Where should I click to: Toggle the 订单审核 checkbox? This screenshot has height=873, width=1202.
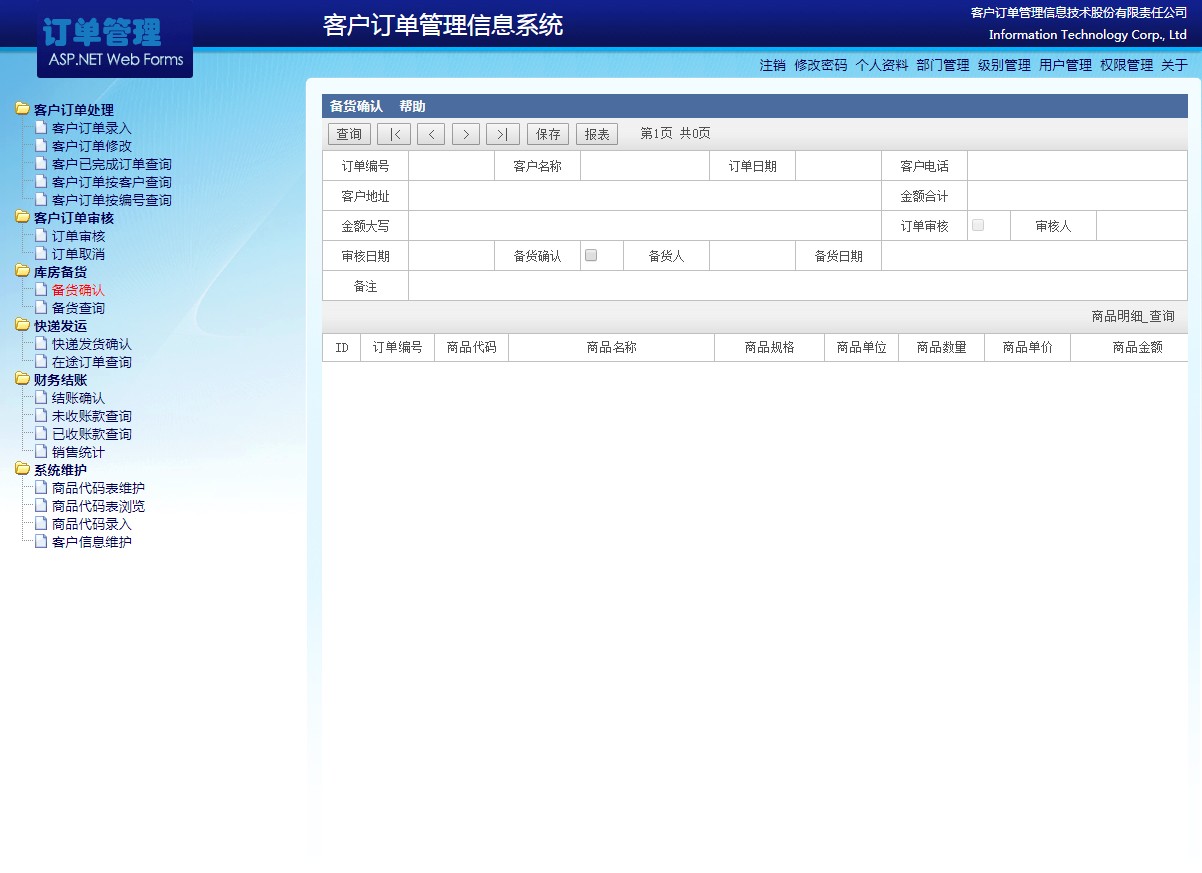pos(978,225)
